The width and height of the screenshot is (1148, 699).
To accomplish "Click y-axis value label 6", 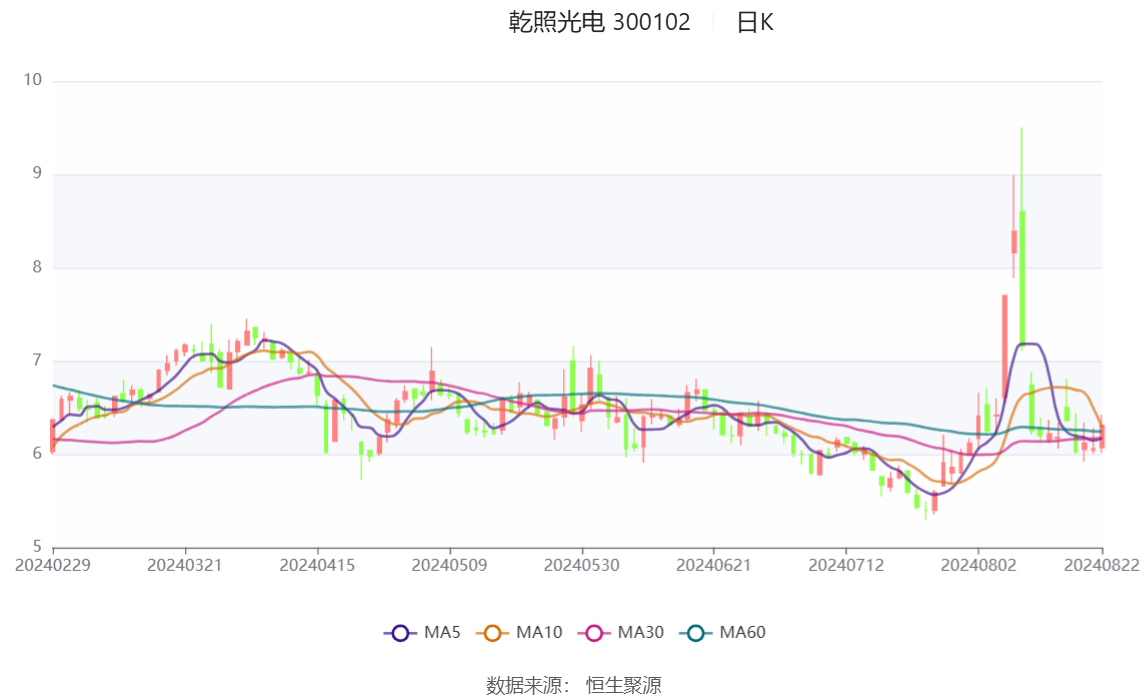I will pyautogui.click(x=37, y=454).
